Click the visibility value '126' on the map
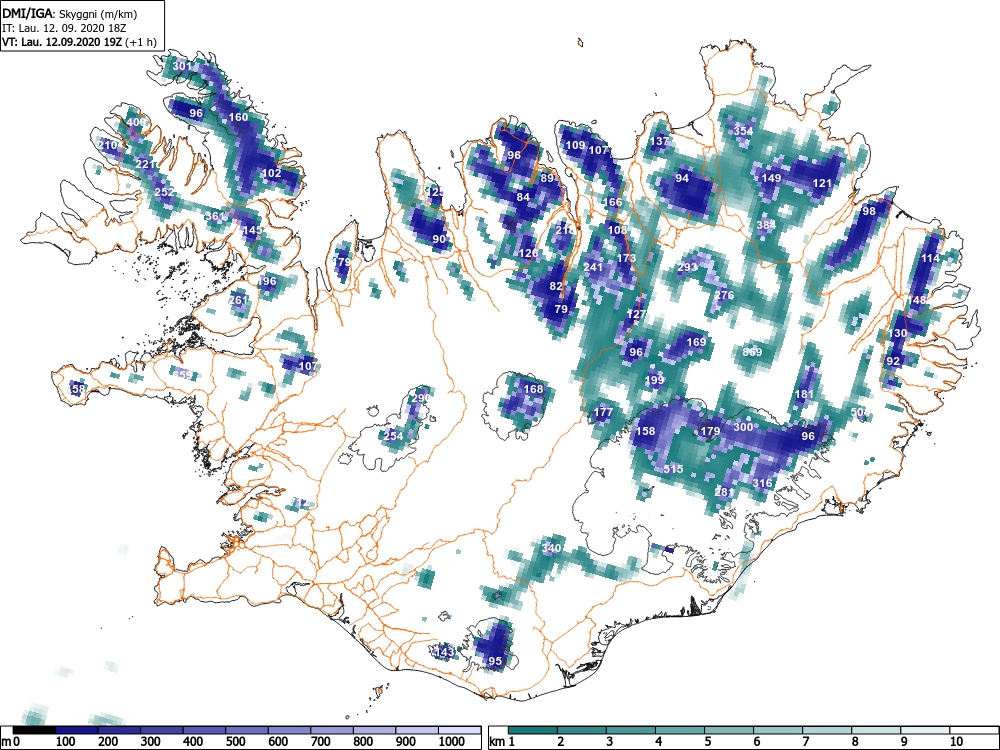1000x750 pixels. [528, 254]
